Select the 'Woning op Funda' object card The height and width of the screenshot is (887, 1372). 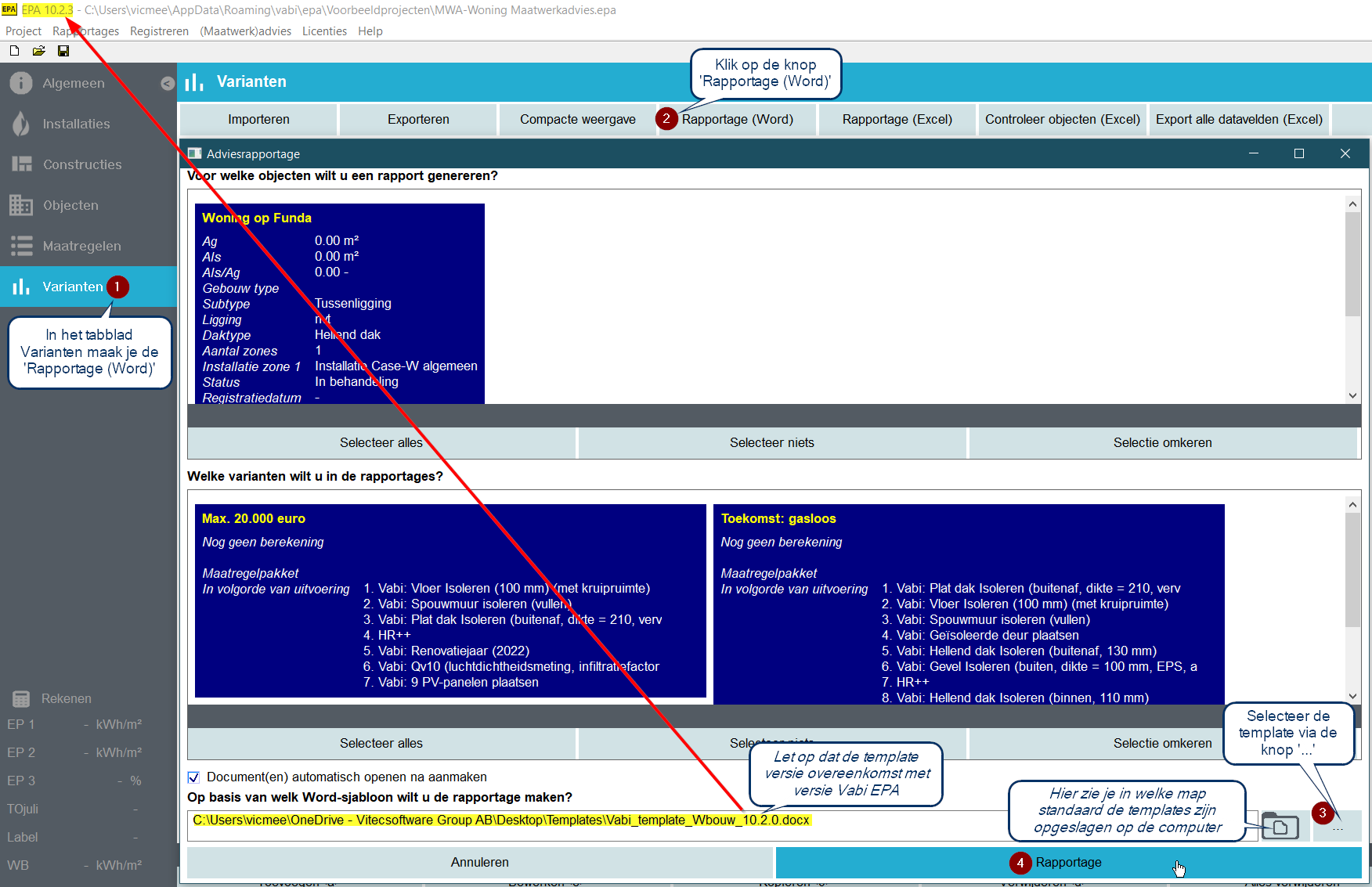coord(339,304)
